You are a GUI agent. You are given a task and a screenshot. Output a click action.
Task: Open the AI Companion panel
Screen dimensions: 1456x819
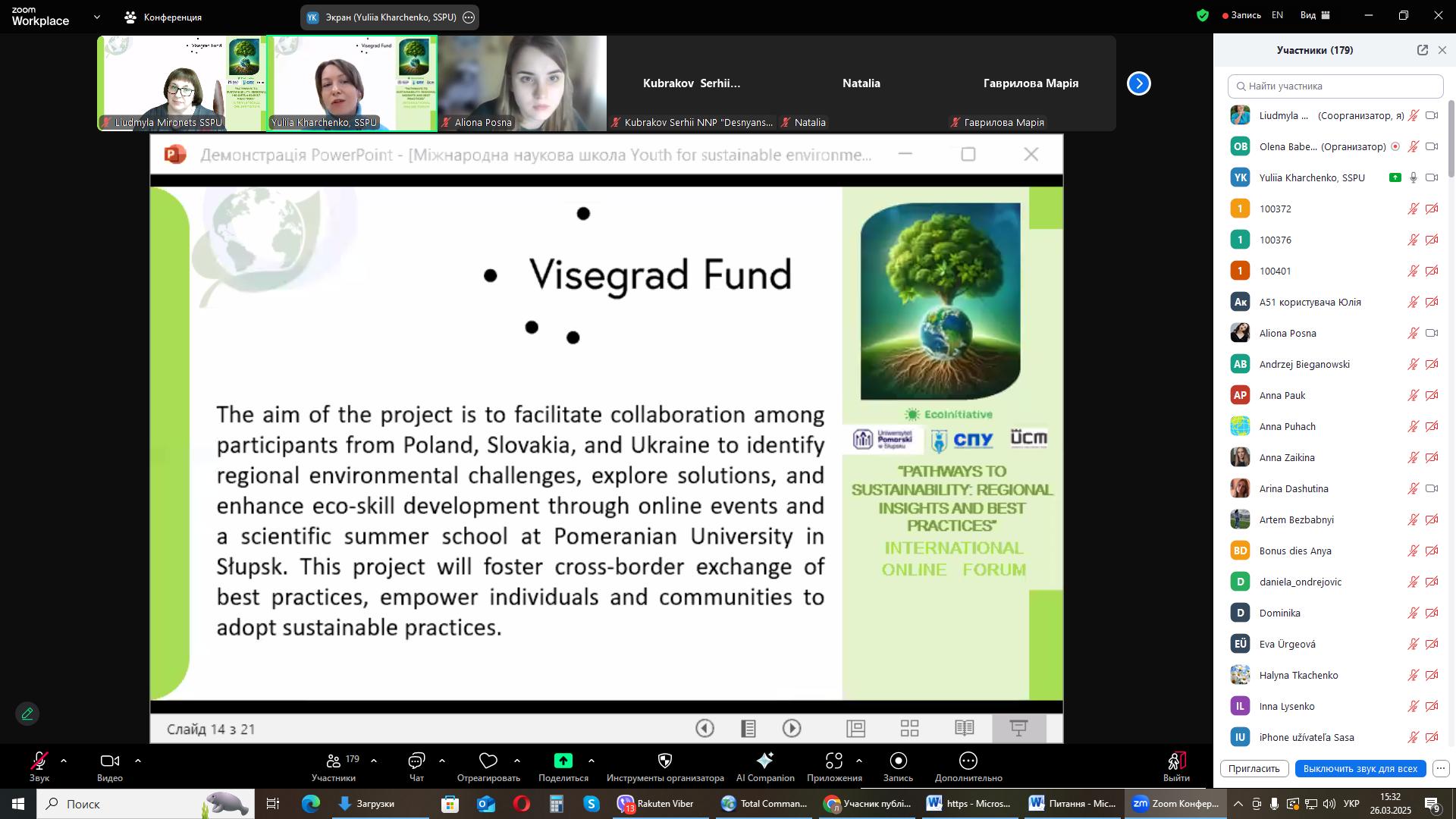[x=764, y=761]
